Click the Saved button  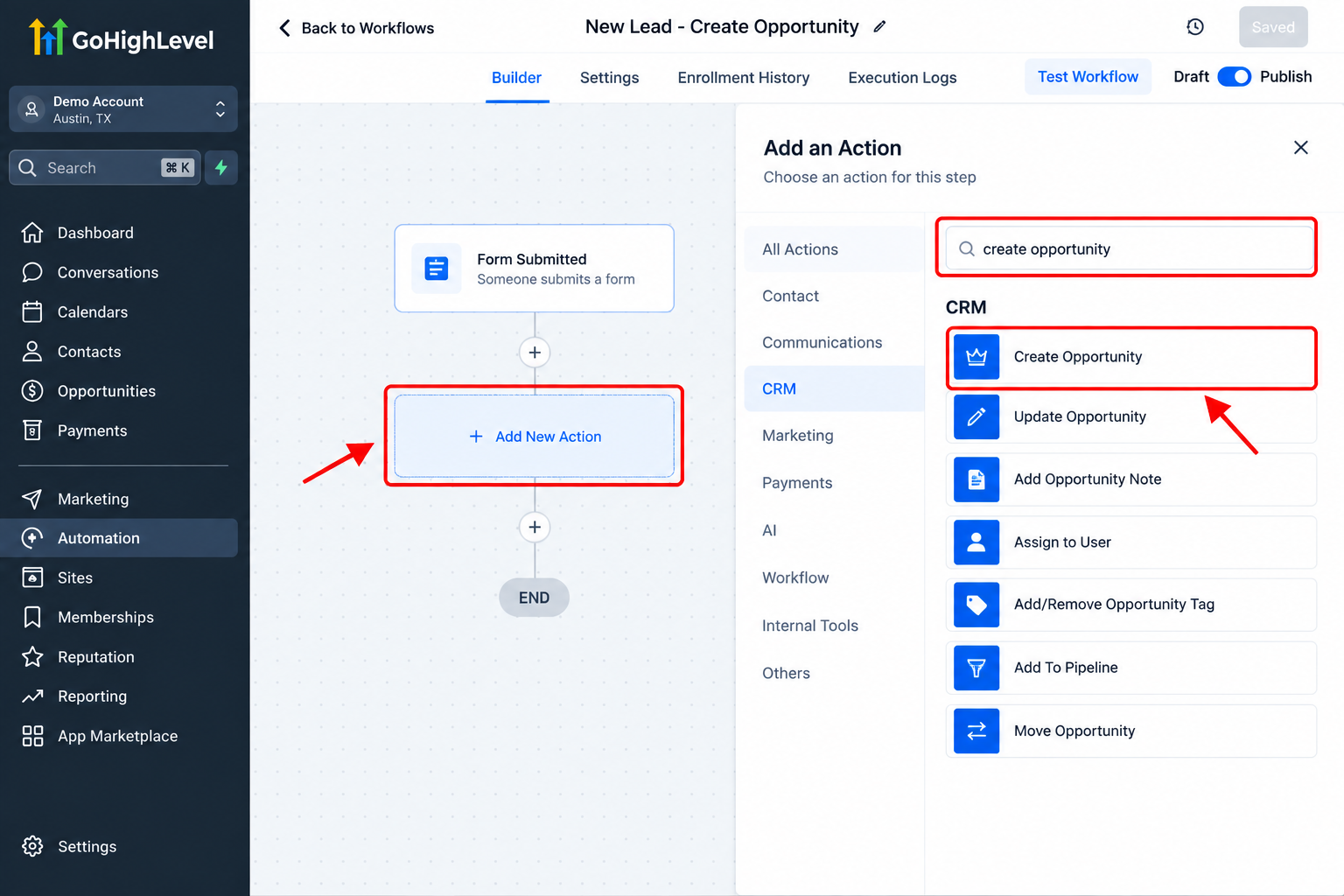1273,27
